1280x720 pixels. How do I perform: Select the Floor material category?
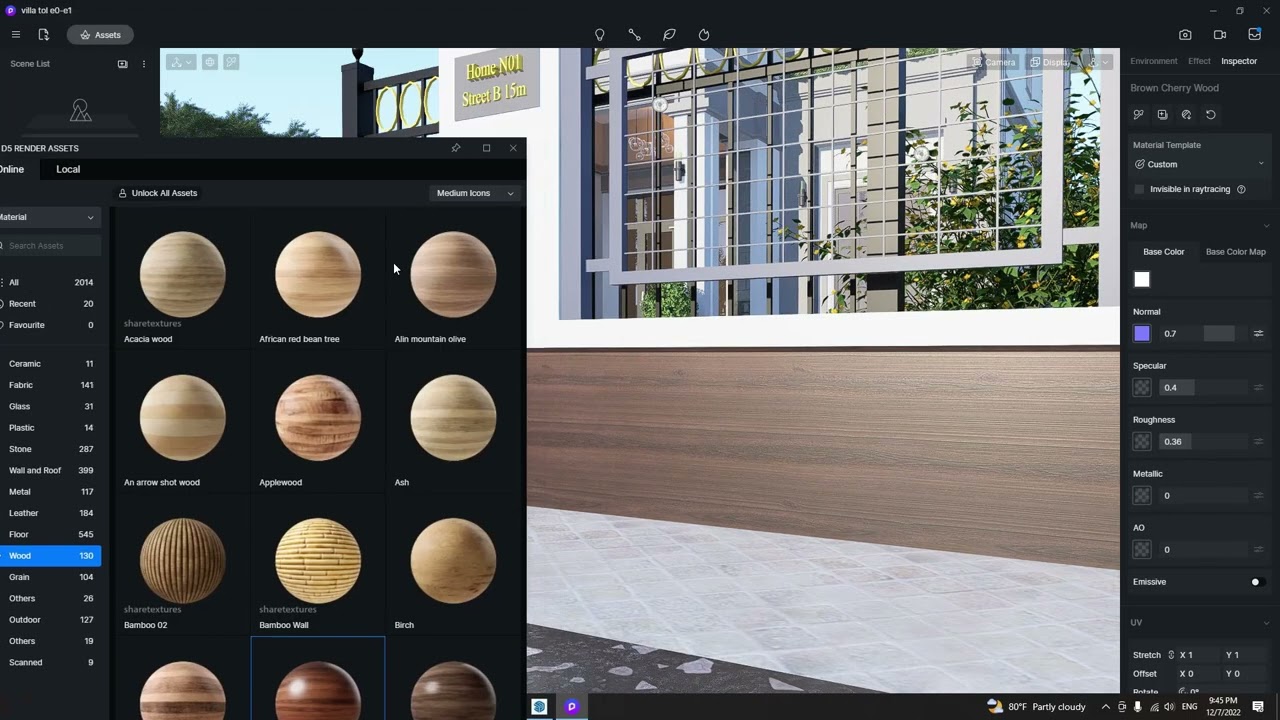[50, 535]
